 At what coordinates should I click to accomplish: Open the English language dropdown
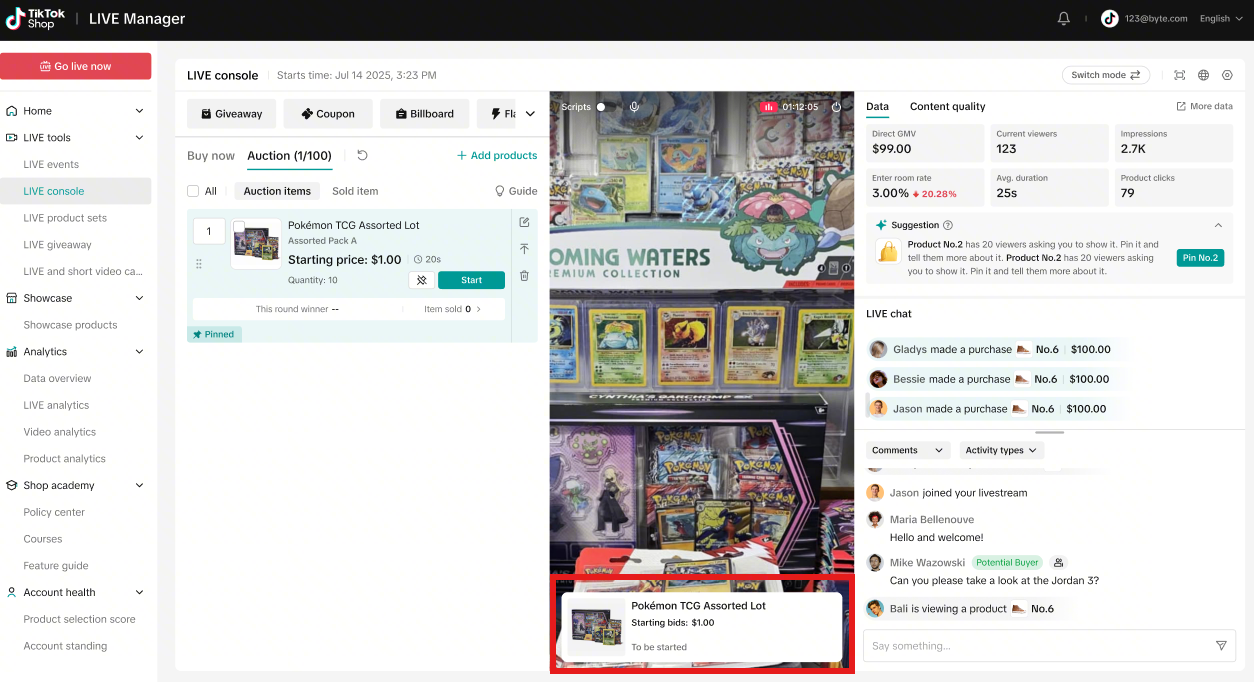[1221, 18]
